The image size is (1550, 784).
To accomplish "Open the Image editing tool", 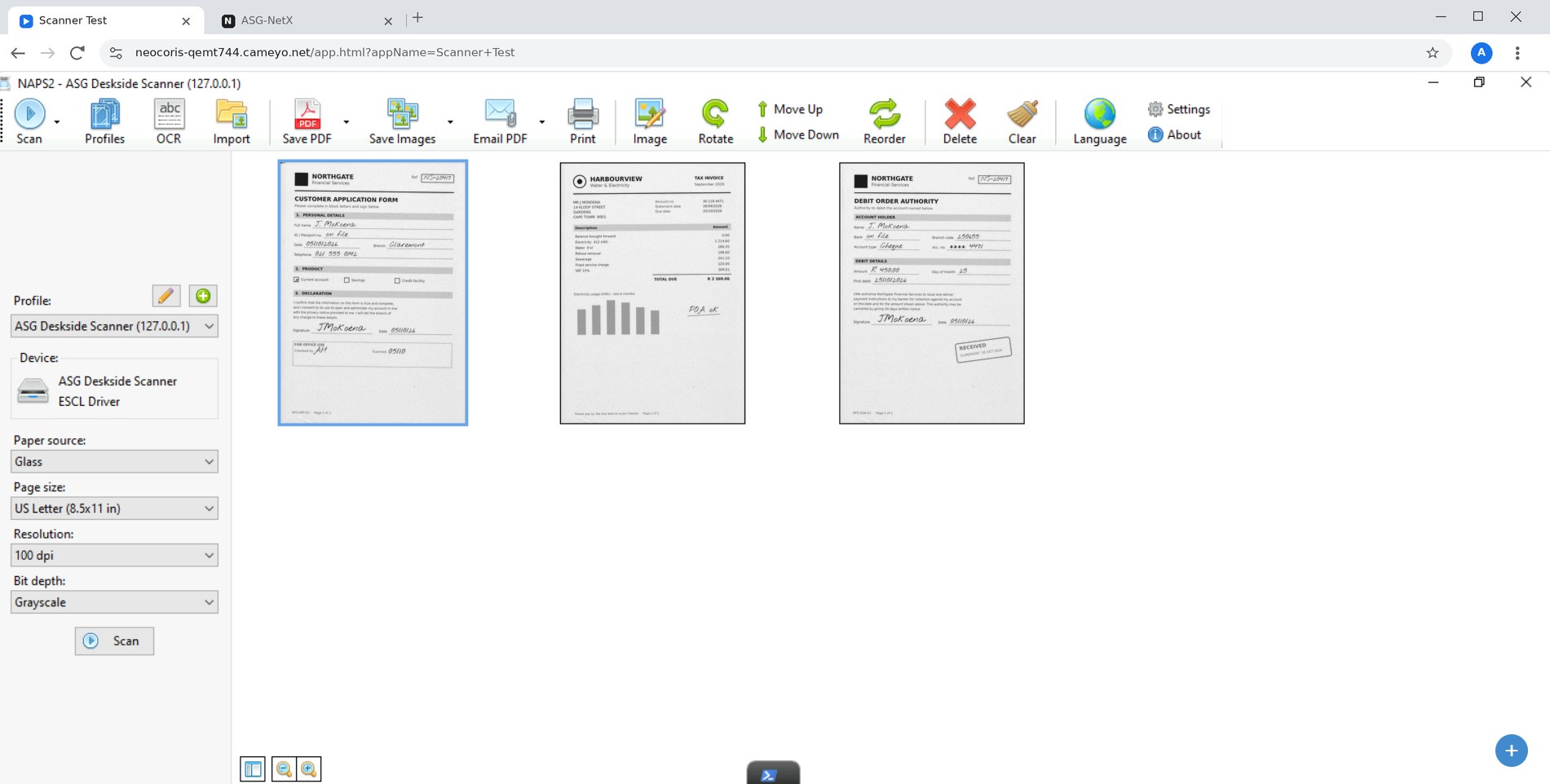I will [650, 121].
